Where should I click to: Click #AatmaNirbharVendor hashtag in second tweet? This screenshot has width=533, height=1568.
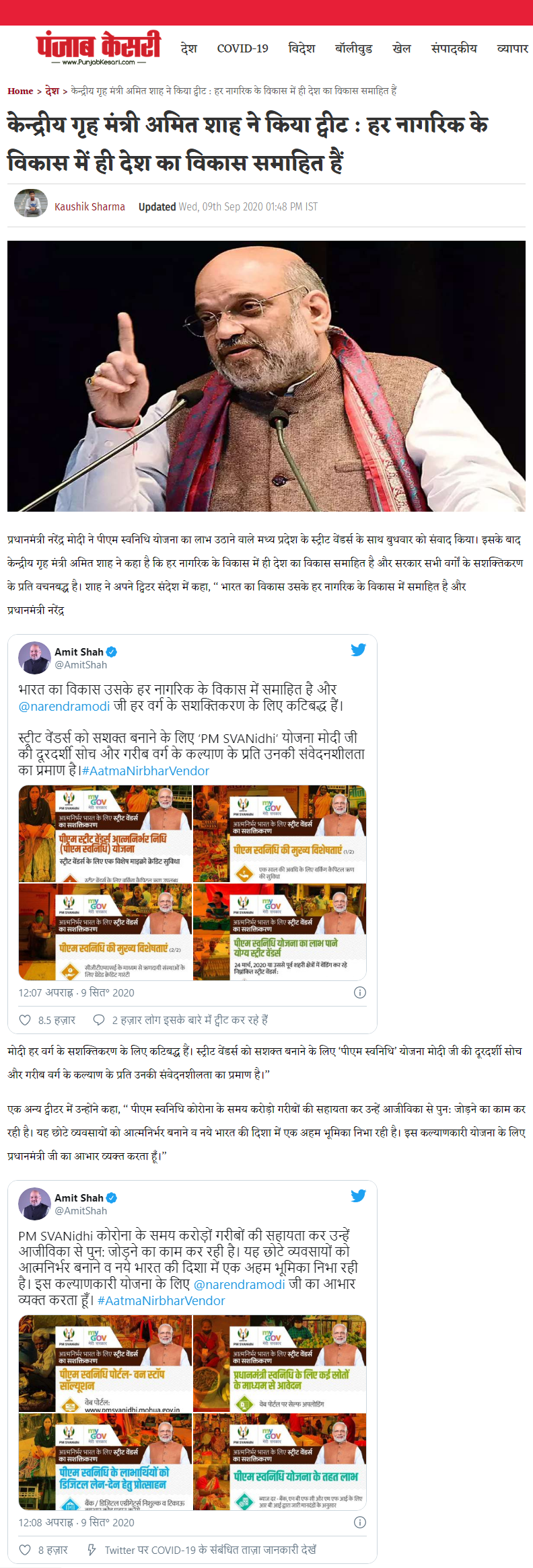tap(162, 1300)
